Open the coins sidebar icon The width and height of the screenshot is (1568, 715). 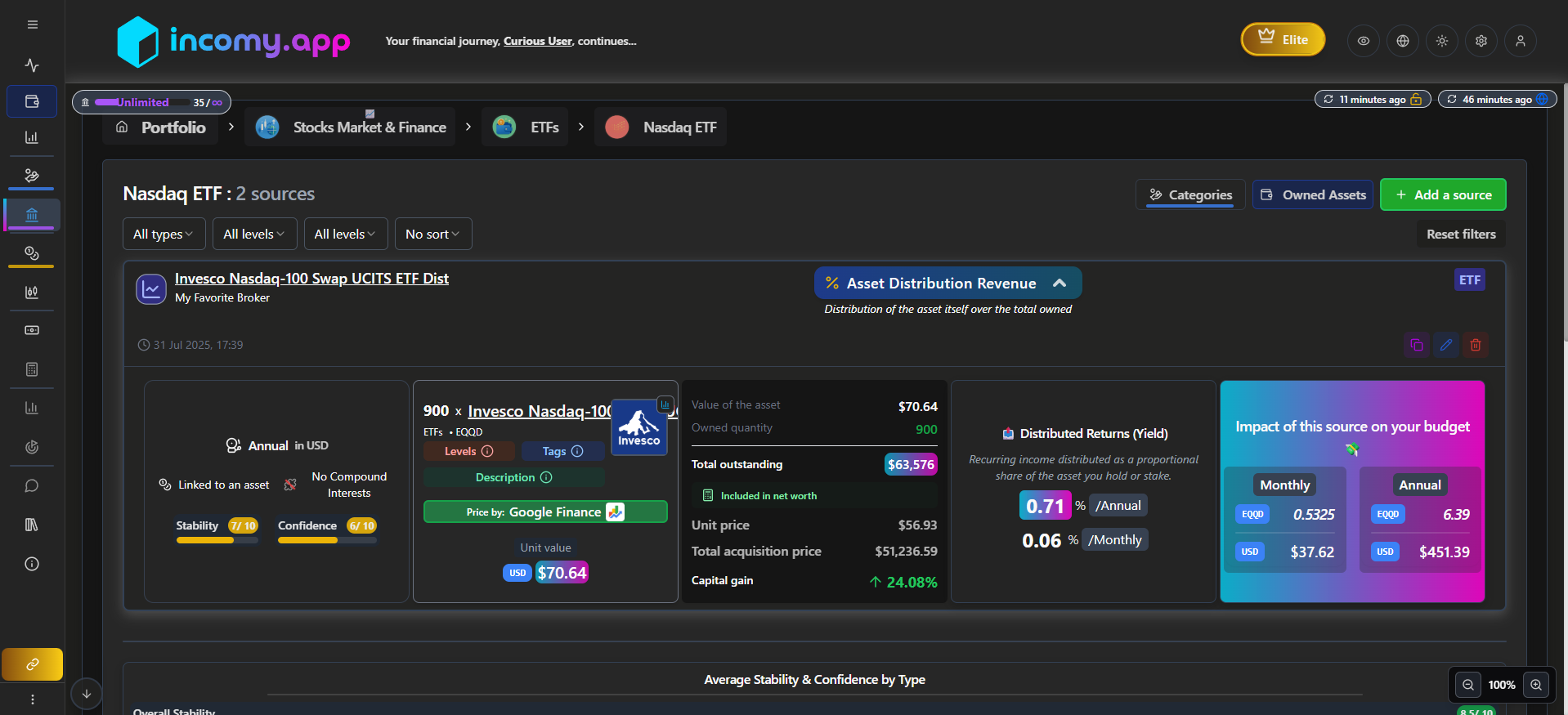32,253
